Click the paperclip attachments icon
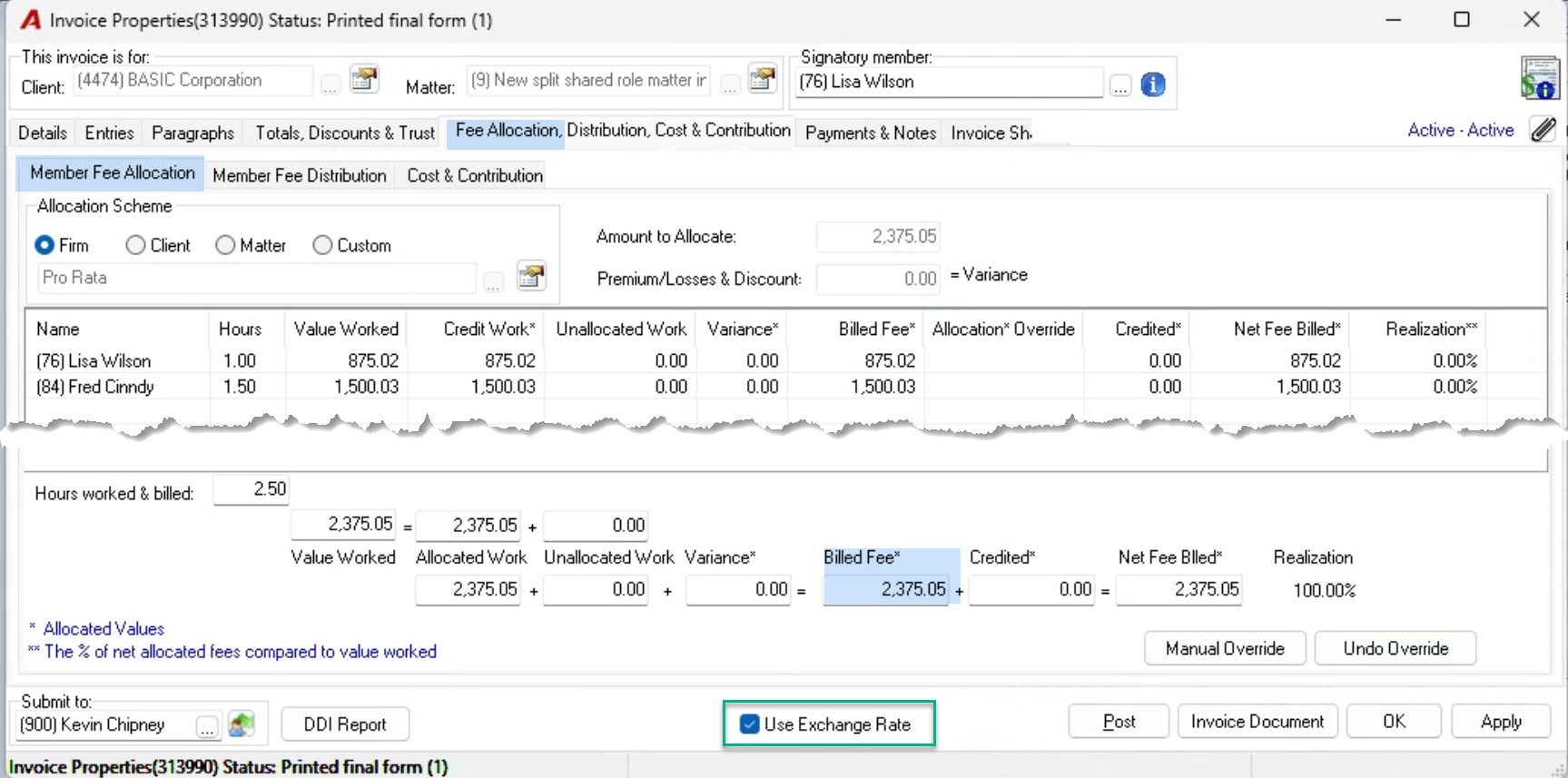The image size is (1568, 778). click(x=1543, y=130)
